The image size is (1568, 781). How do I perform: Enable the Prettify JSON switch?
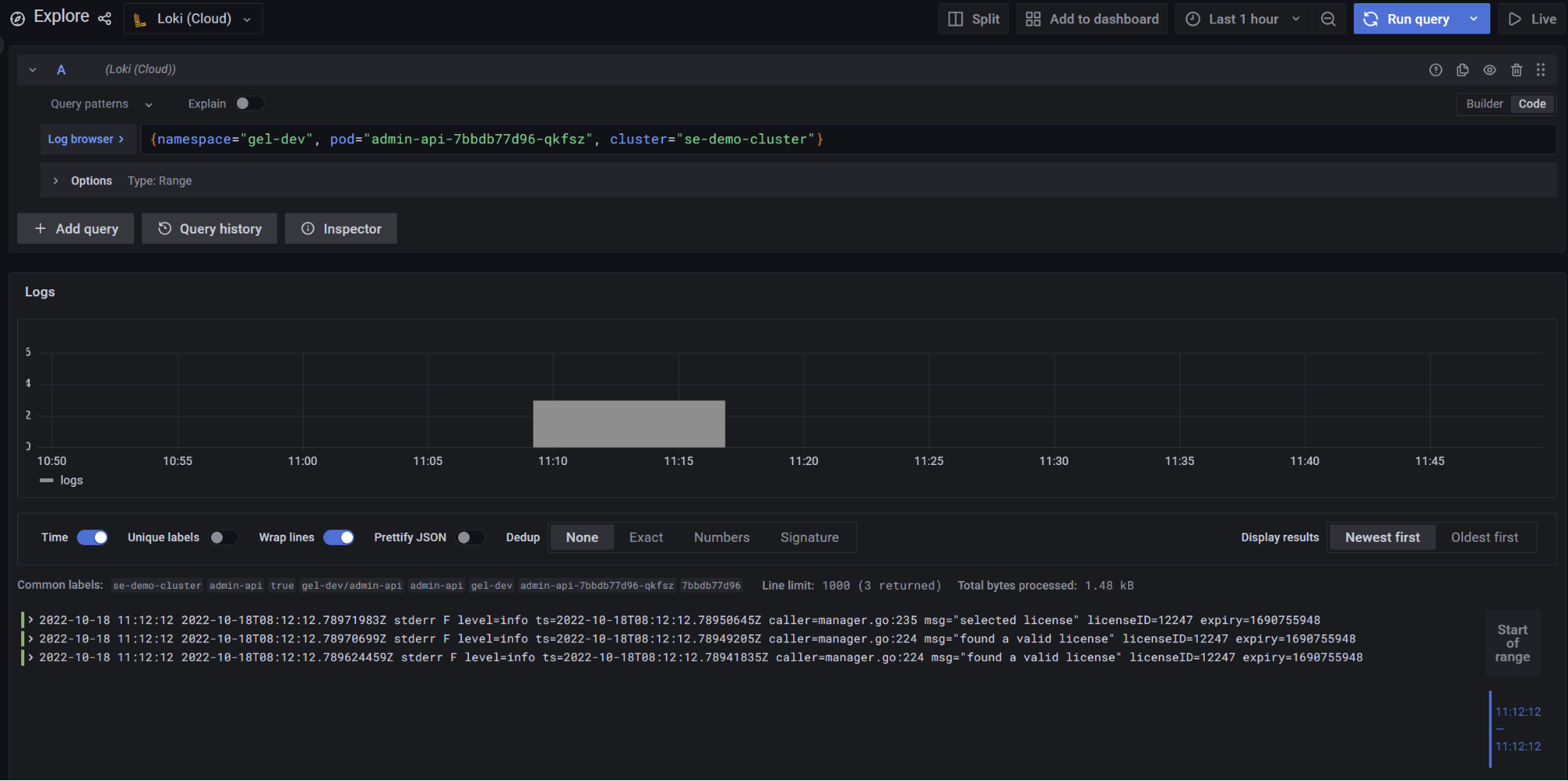(470, 537)
